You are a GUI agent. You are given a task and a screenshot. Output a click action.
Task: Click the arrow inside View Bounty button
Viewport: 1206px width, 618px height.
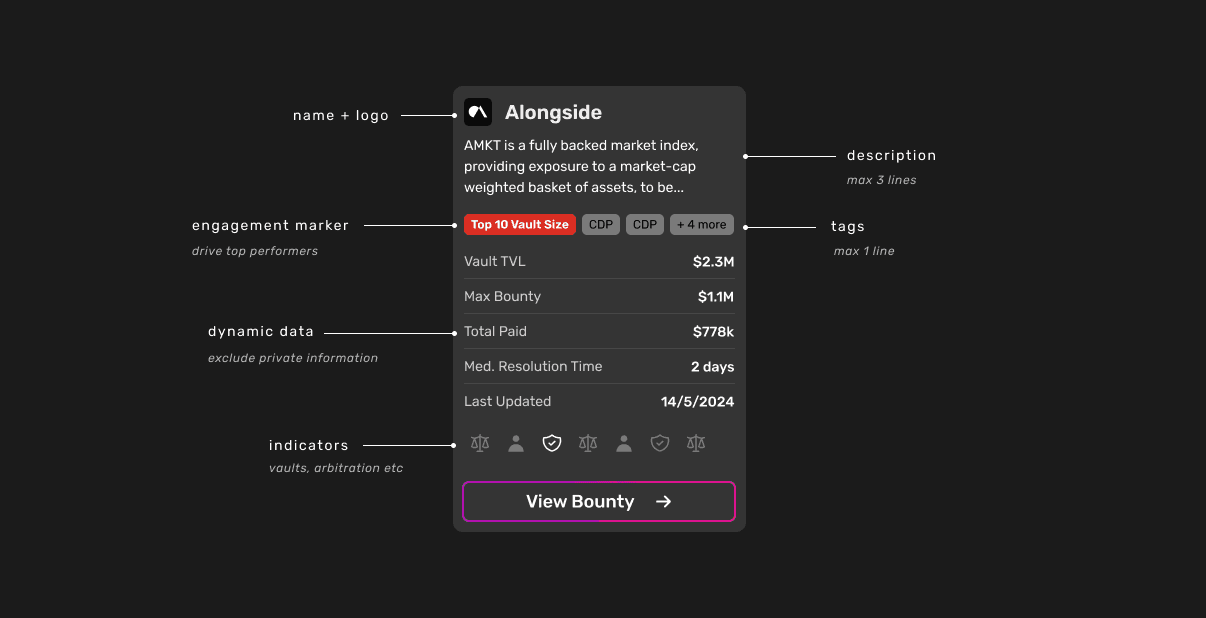click(x=663, y=502)
